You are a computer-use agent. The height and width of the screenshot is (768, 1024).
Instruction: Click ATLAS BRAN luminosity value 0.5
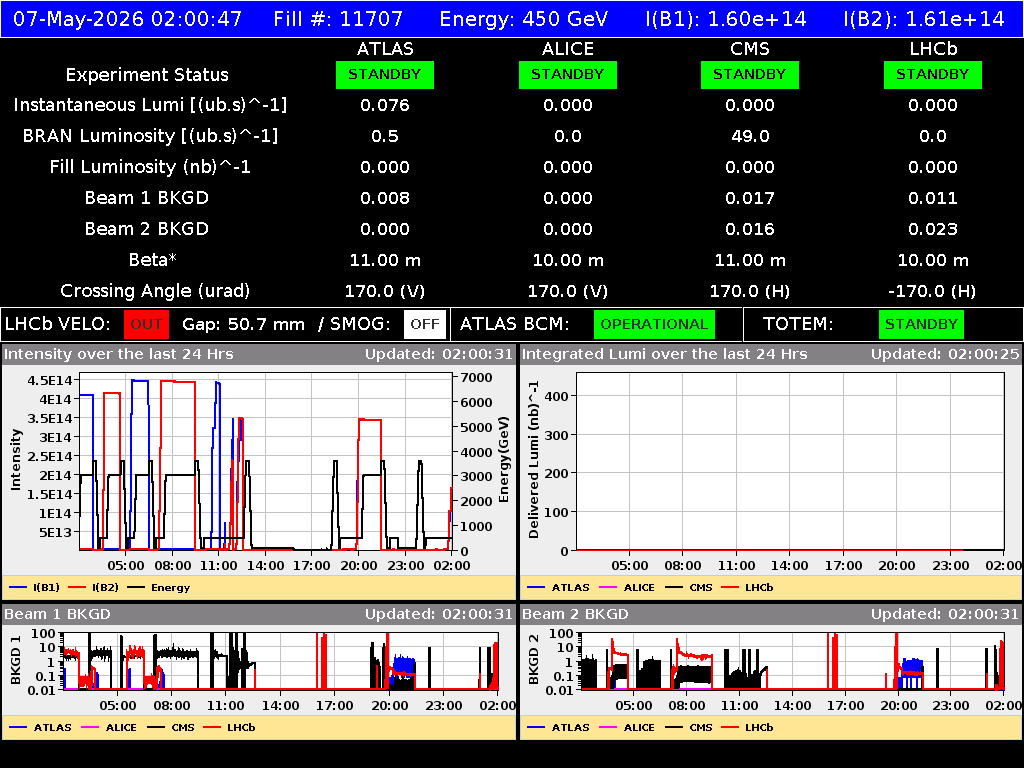point(385,136)
